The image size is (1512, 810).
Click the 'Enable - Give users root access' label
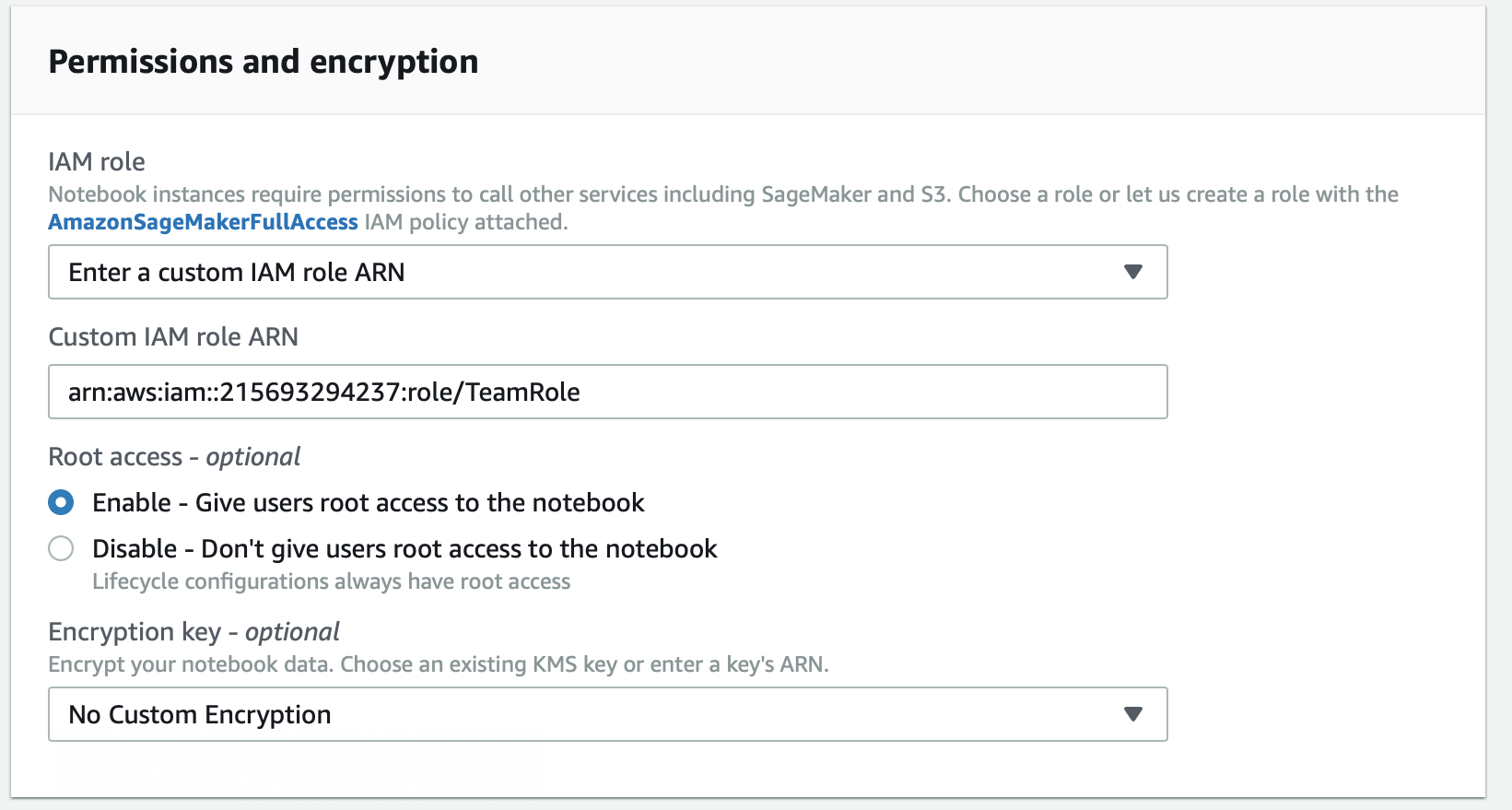(368, 502)
